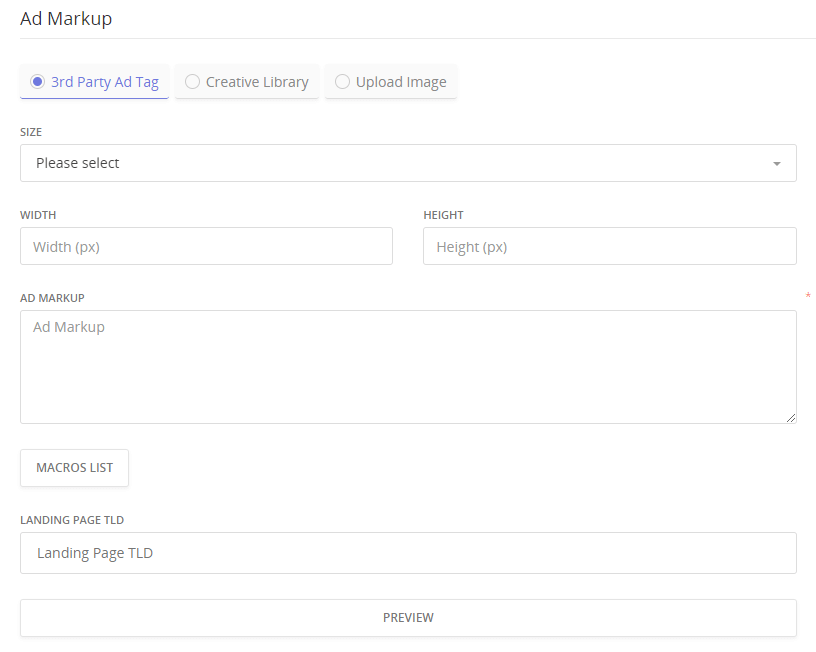The width and height of the screenshot is (816, 652).
Task: Click the caret arrow in the Size dropdown
Action: (777, 164)
